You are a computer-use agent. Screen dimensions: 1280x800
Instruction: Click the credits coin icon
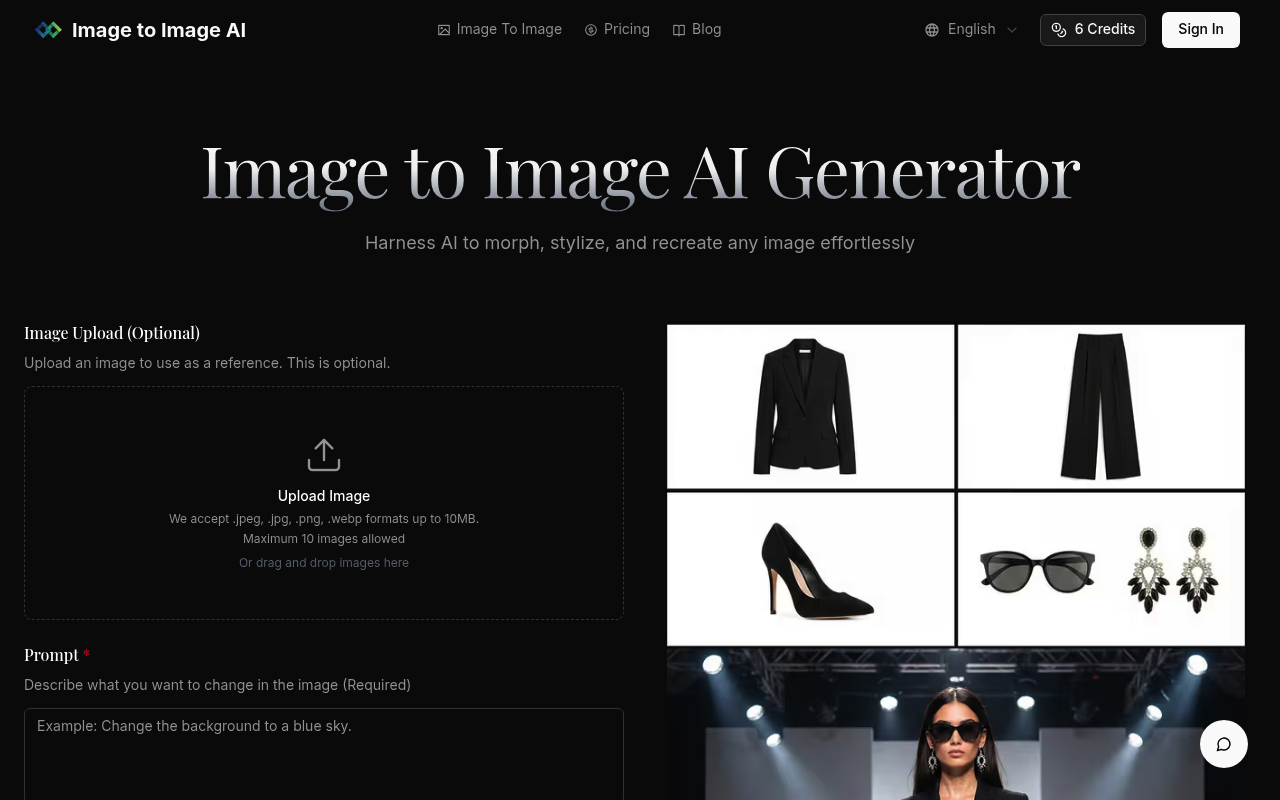[x=1059, y=30]
